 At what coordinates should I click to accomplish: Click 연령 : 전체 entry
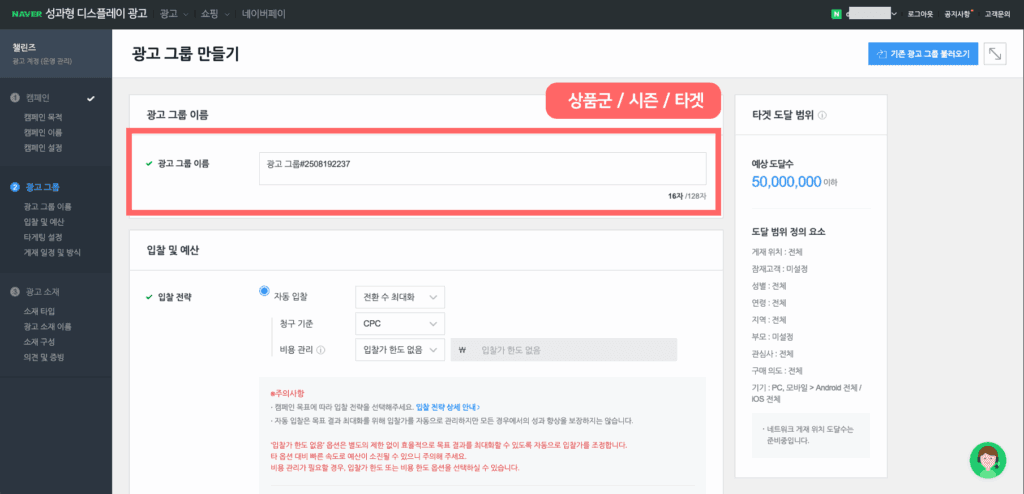769,303
